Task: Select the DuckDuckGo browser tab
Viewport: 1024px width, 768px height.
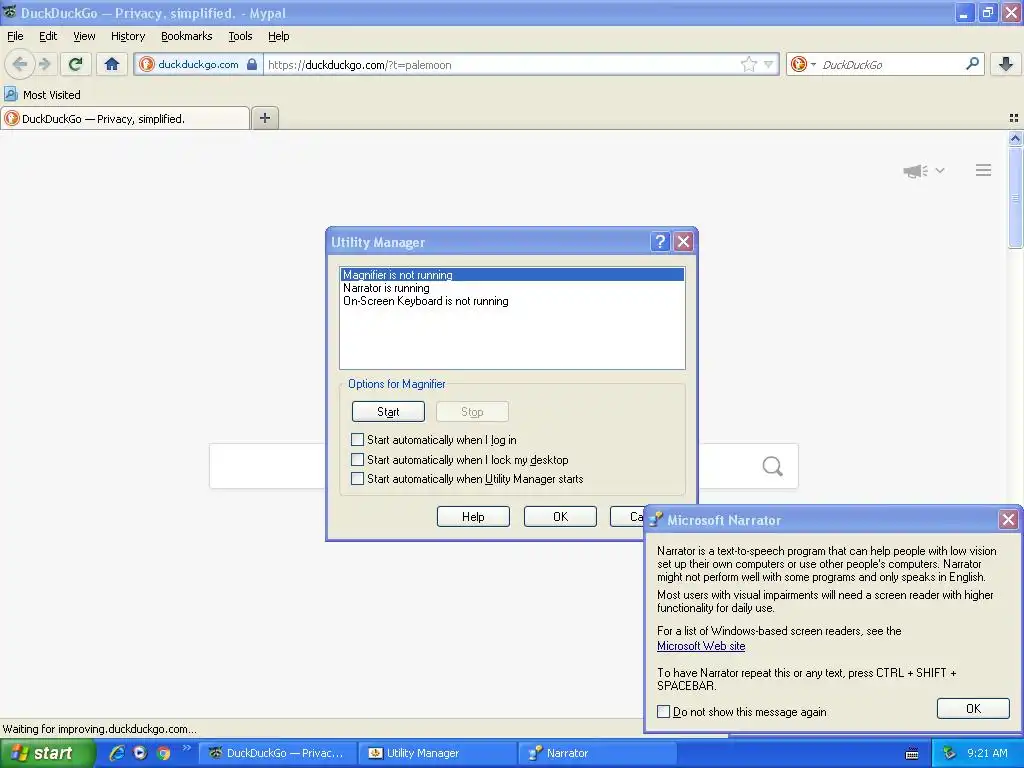Action: (125, 119)
